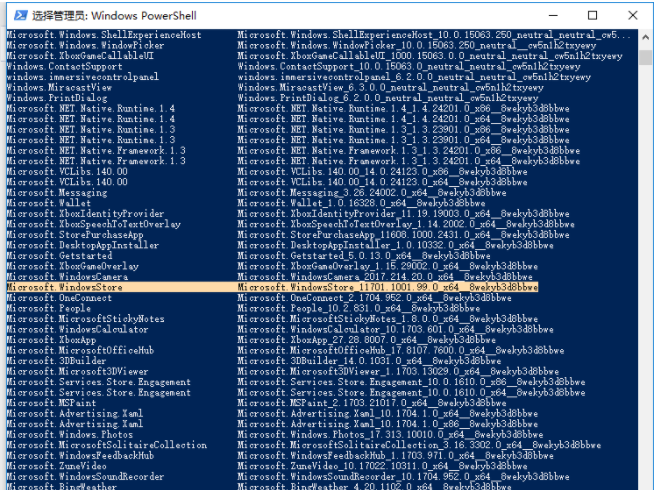Click full name Microsoft.NET.Native.Runtime.1.4_1.4.24201.0_x64
The height and width of the screenshot is (490, 654).
(403, 119)
